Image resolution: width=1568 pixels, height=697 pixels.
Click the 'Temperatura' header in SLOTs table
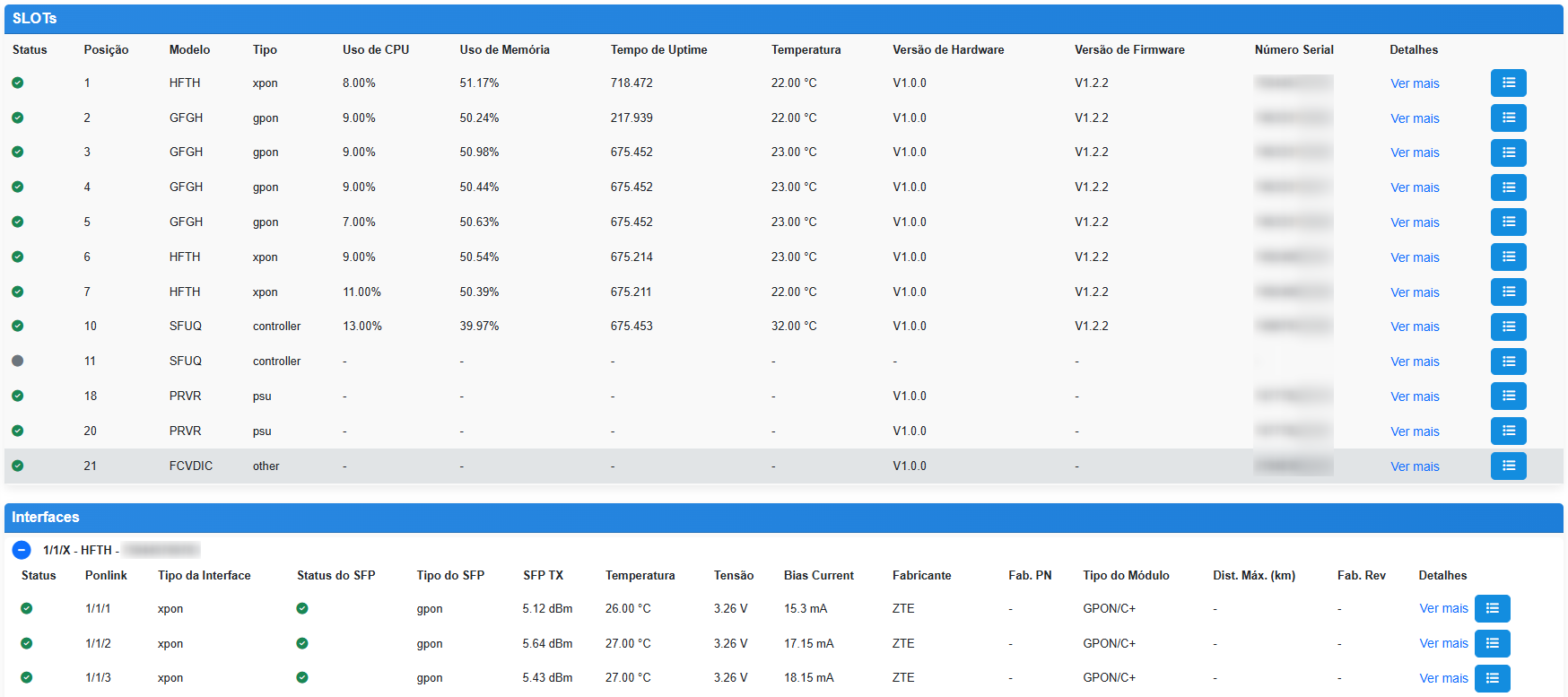tap(806, 50)
